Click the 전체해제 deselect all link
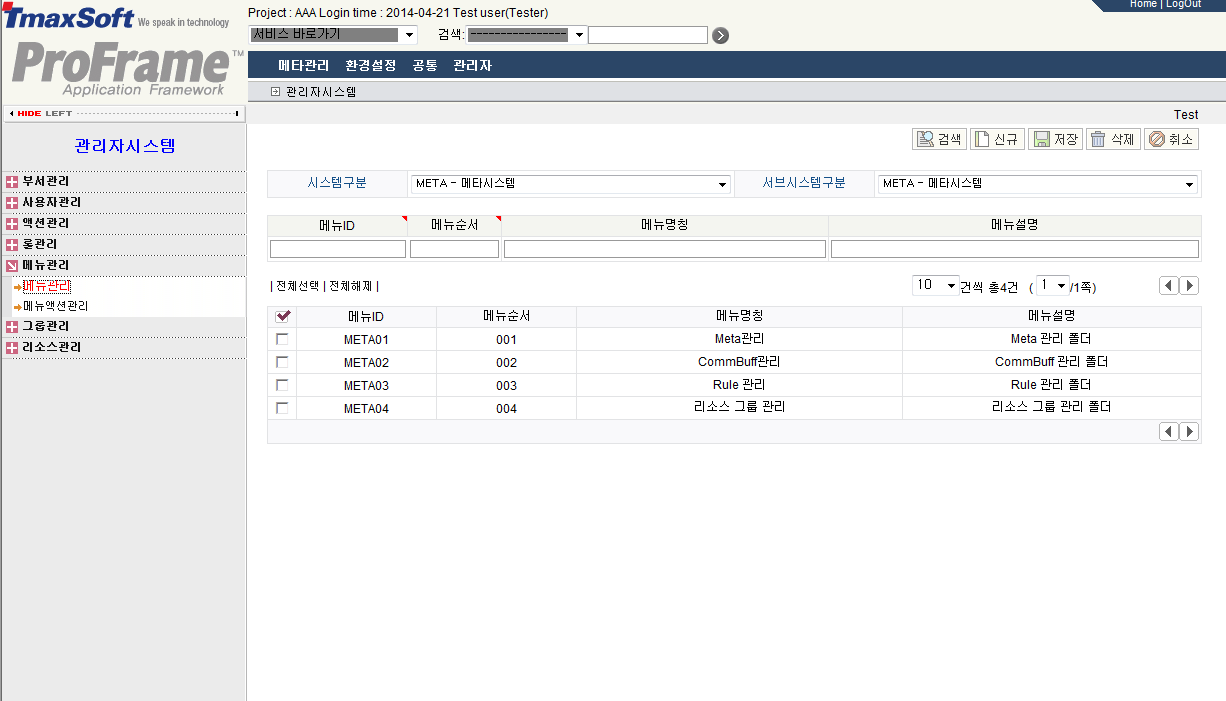1226x701 pixels. coord(349,285)
